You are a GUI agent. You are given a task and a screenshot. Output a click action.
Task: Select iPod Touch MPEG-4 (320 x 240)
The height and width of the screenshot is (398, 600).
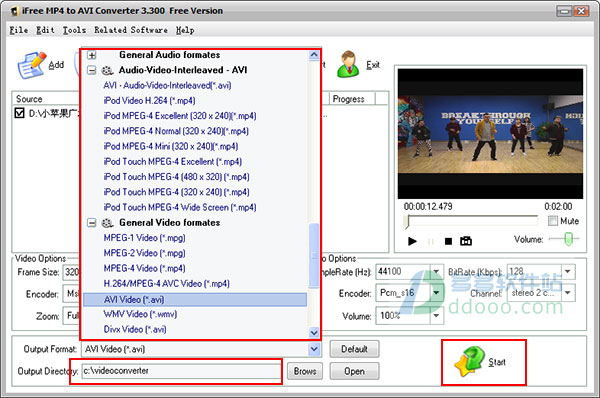tap(176, 192)
